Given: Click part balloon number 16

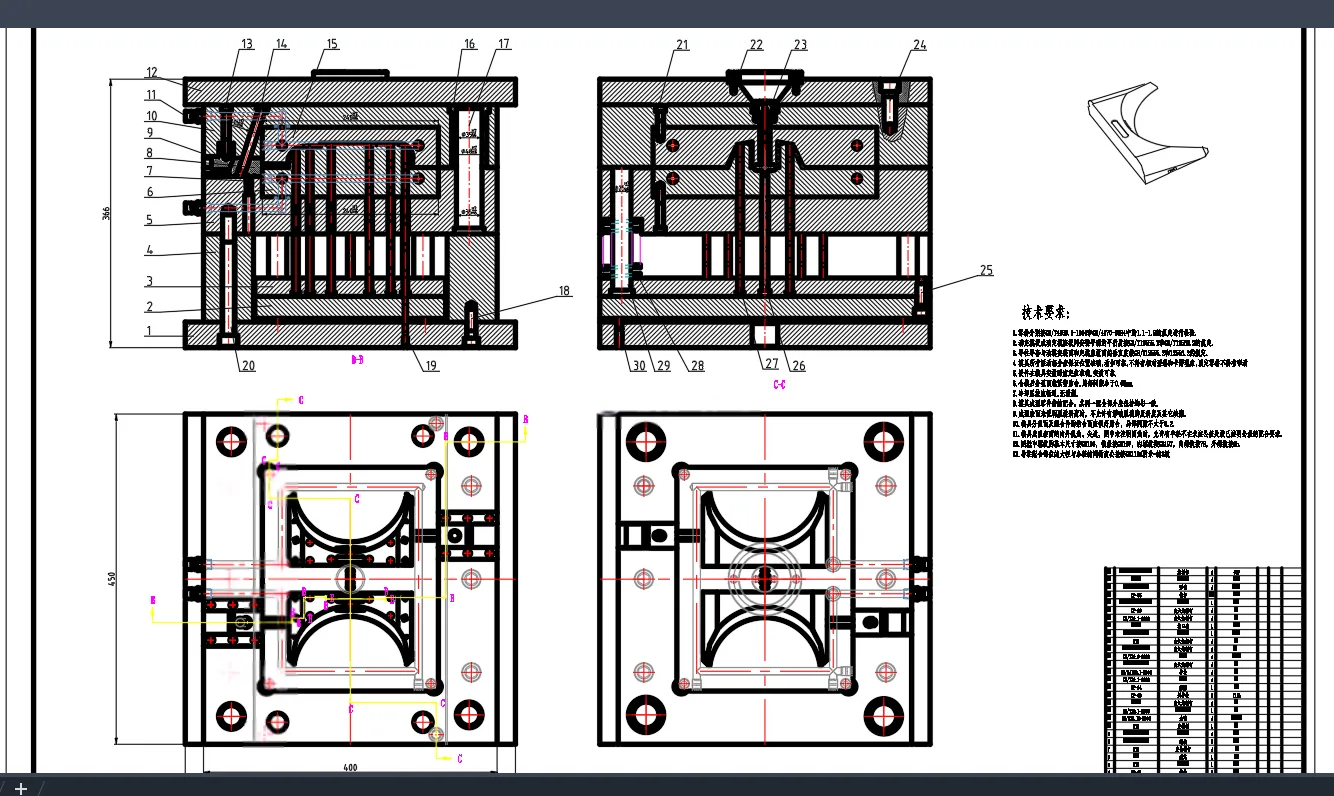Looking at the screenshot, I should pyautogui.click(x=469, y=44).
